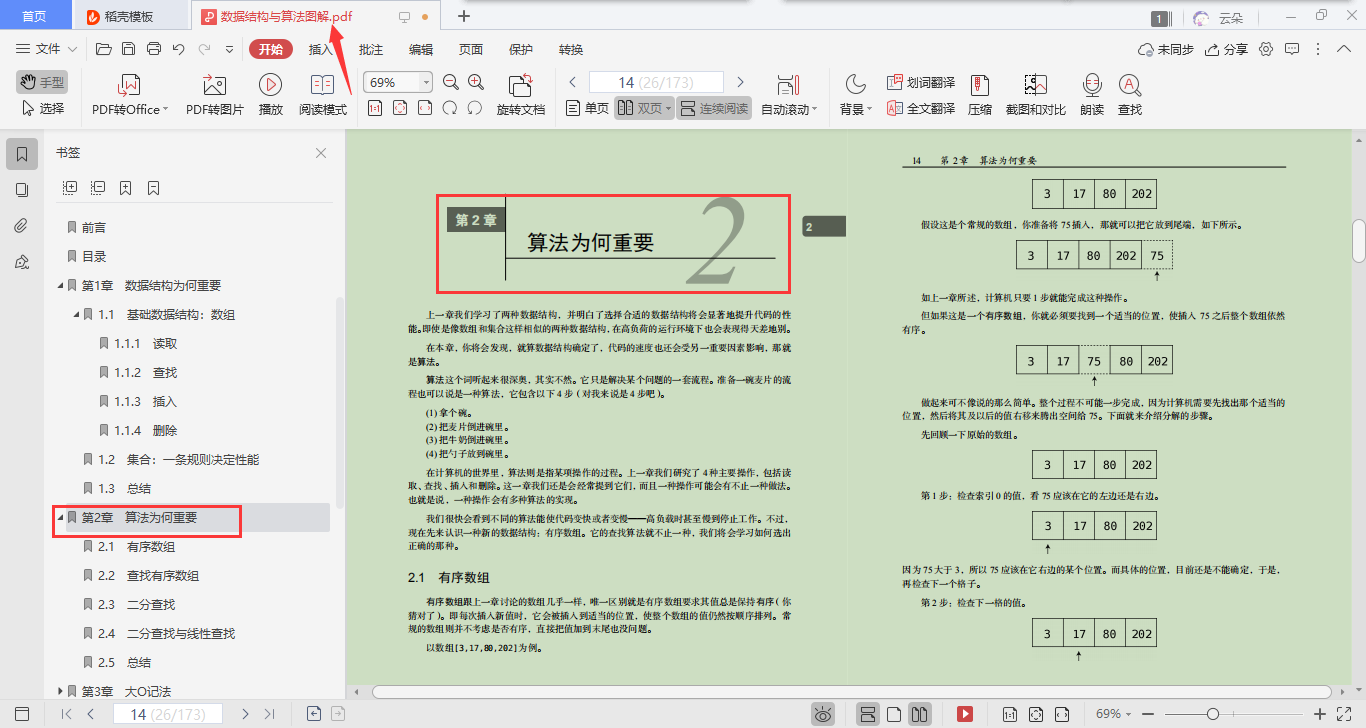Go to next page with toolbar right arrow

[740, 82]
